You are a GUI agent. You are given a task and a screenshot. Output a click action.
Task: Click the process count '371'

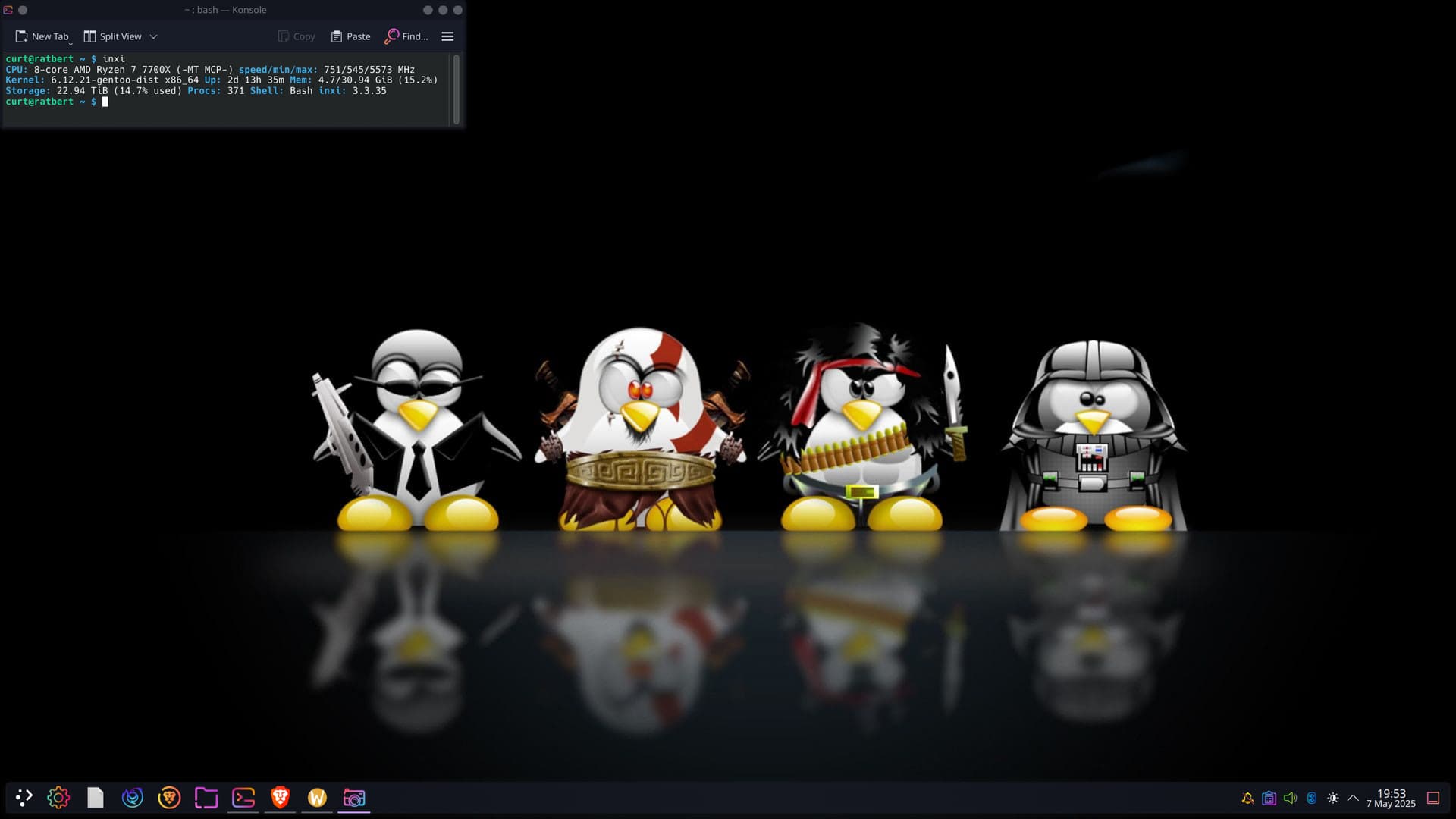click(236, 90)
